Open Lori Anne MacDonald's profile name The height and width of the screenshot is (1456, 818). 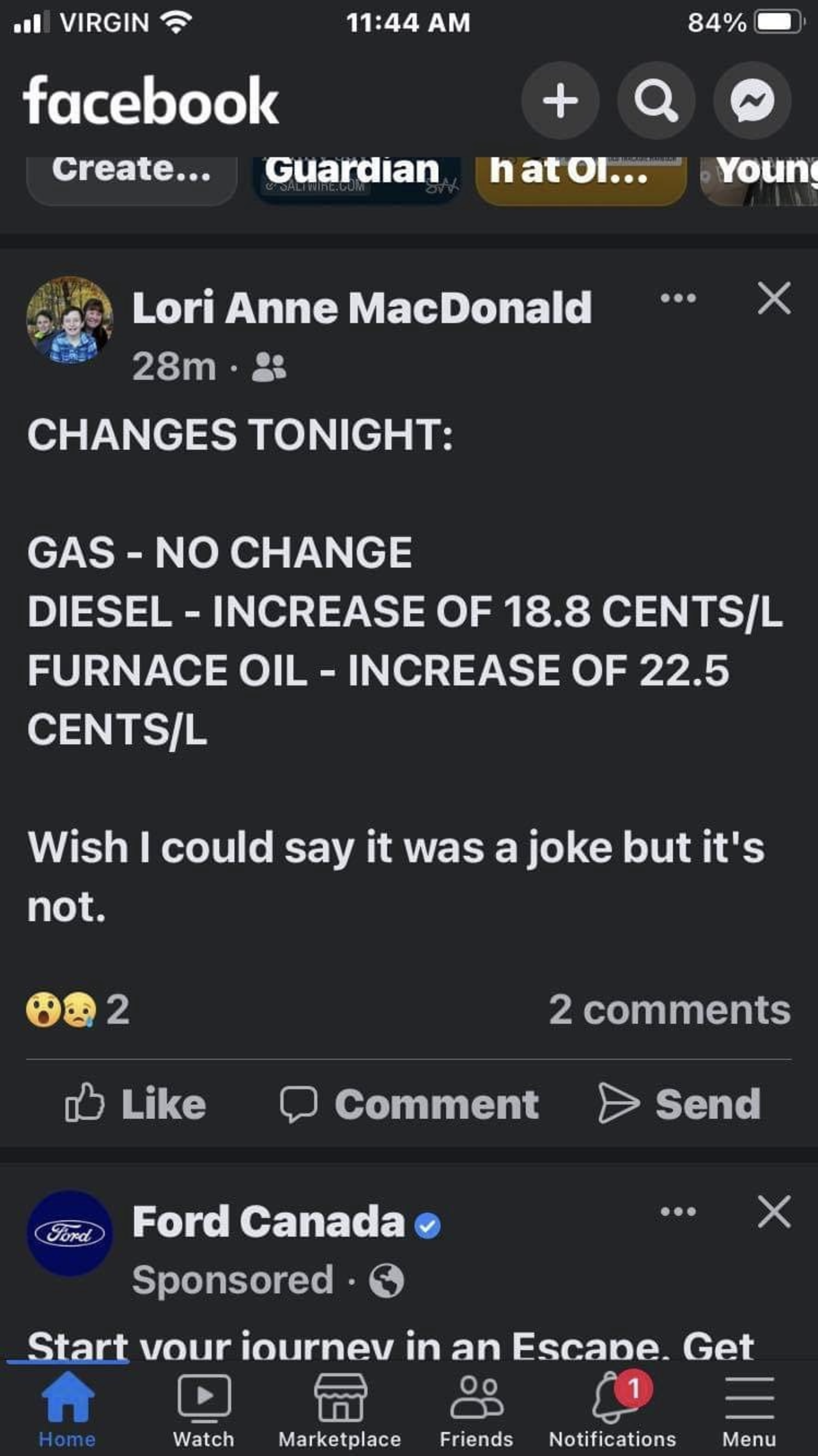(x=362, y=308)
